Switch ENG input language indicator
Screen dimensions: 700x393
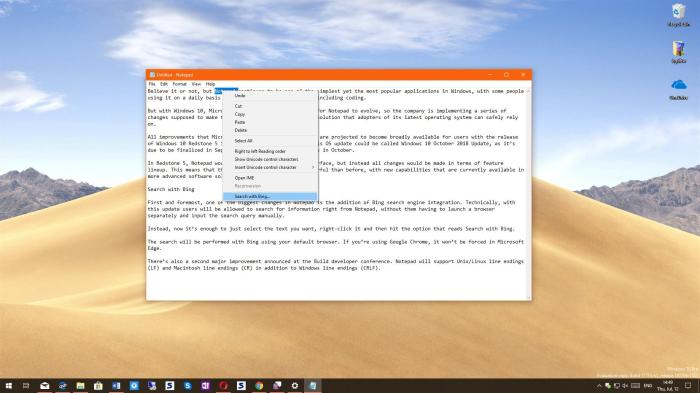[648, 386]
